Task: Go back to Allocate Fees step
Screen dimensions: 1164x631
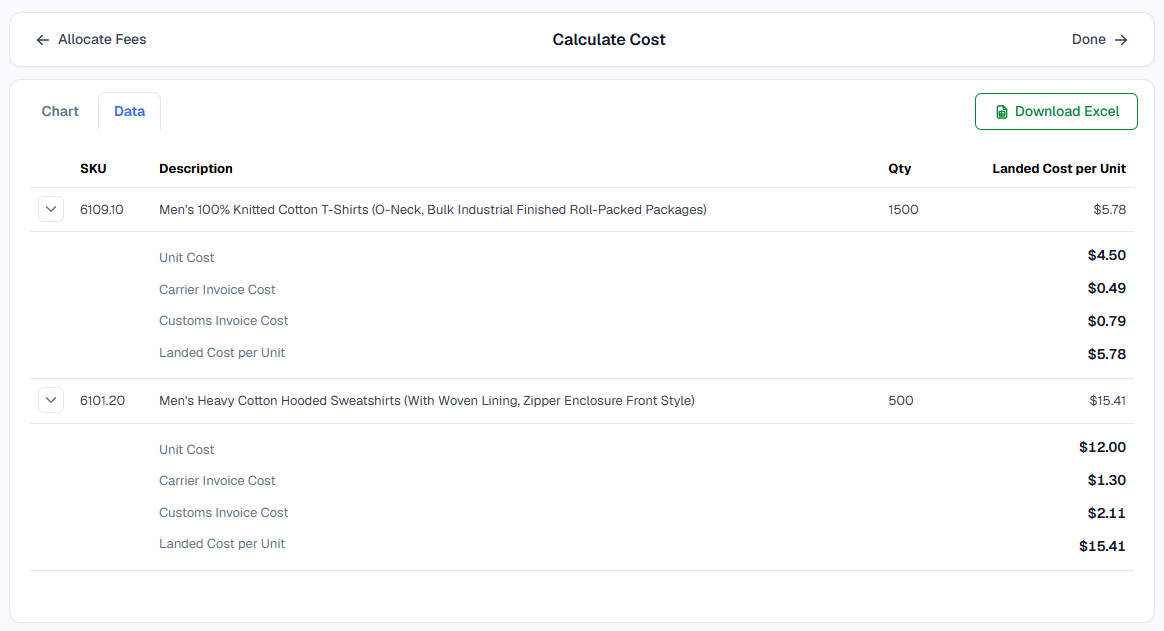Action: click(91, 40)
